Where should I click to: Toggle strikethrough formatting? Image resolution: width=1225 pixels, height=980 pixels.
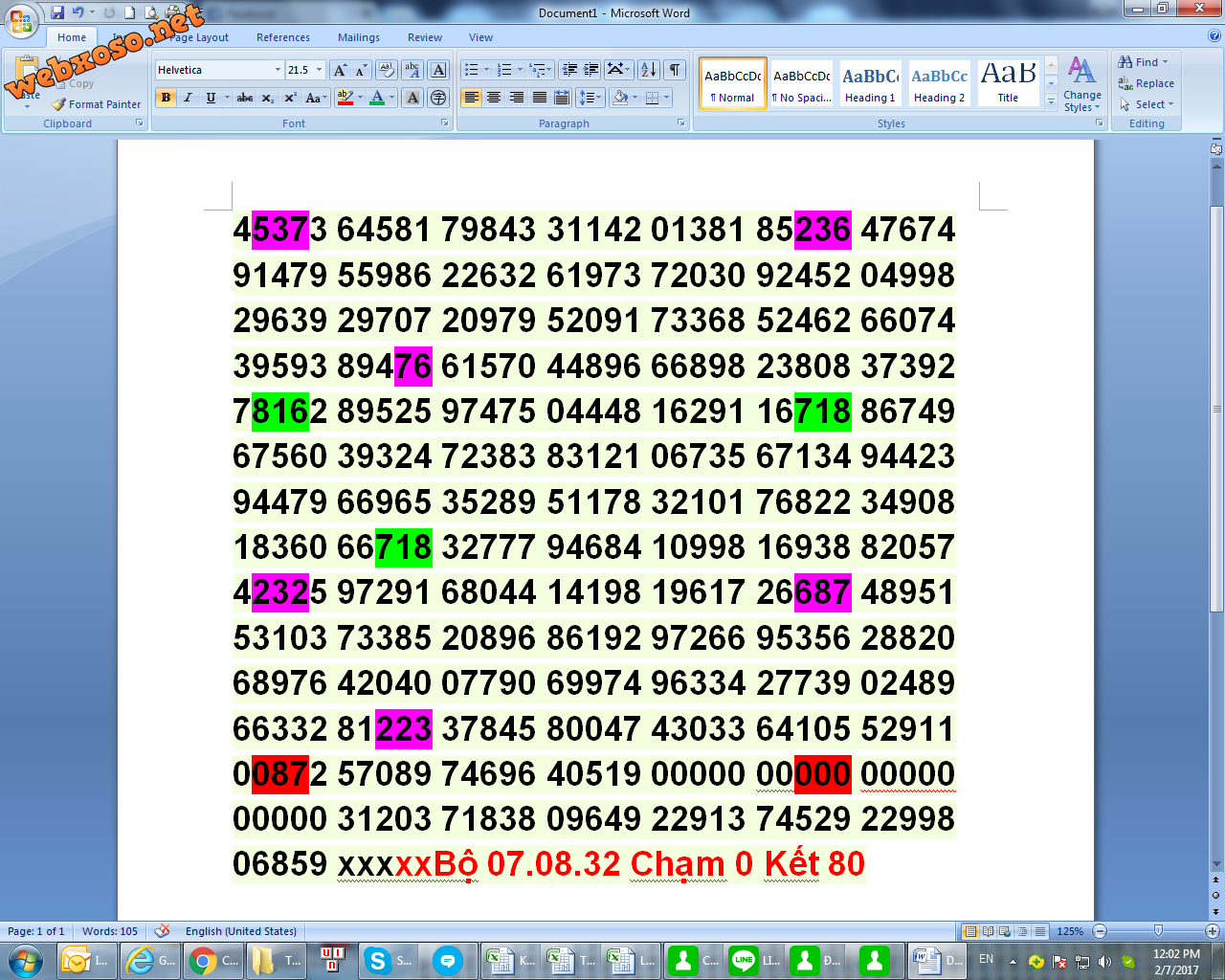[245, 98]
